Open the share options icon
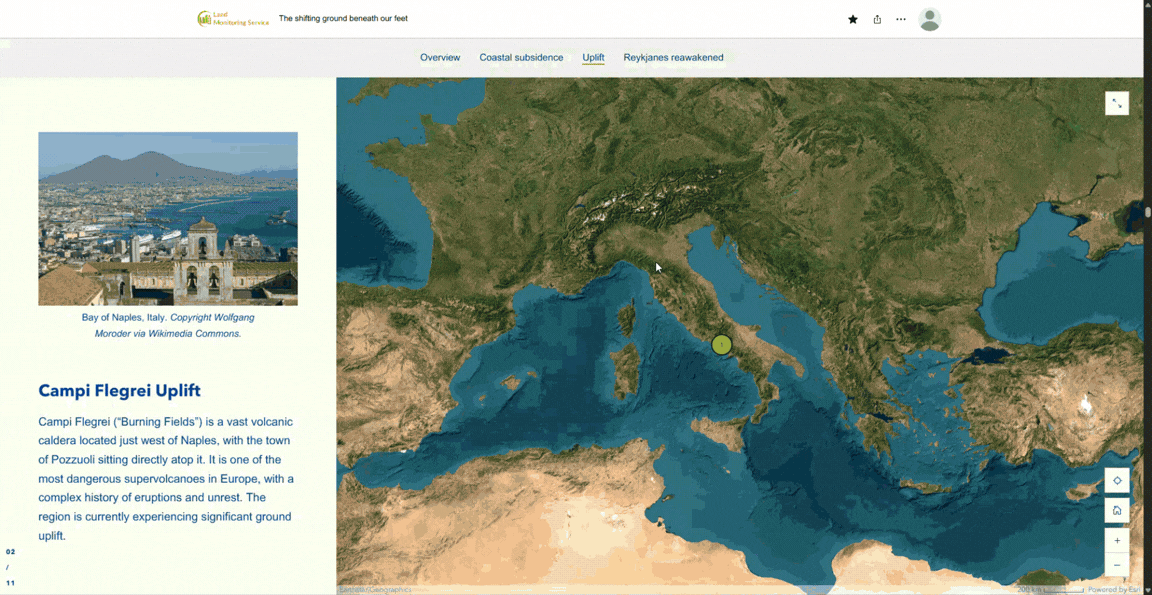This screenshot has height=595, width=1152. tap(876, 19)
